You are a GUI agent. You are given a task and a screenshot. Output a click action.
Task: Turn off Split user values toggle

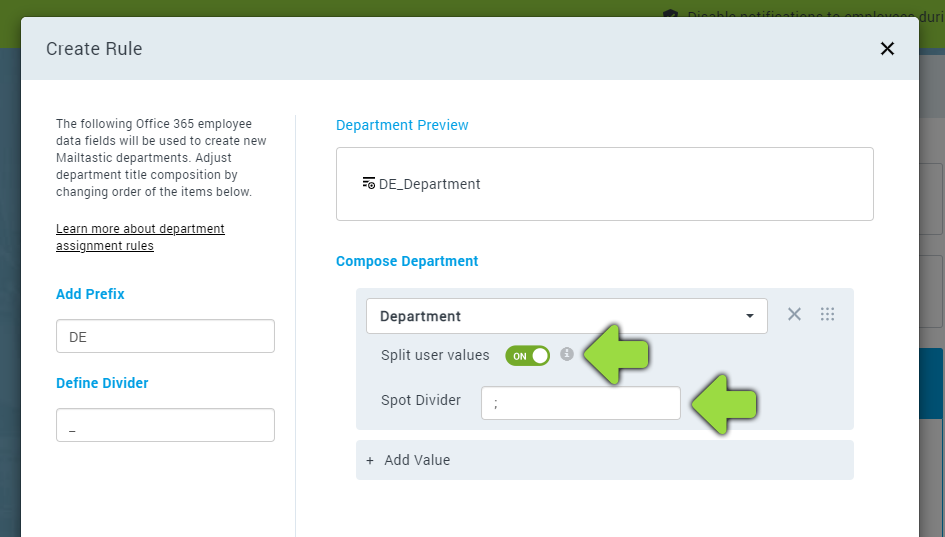527,356
